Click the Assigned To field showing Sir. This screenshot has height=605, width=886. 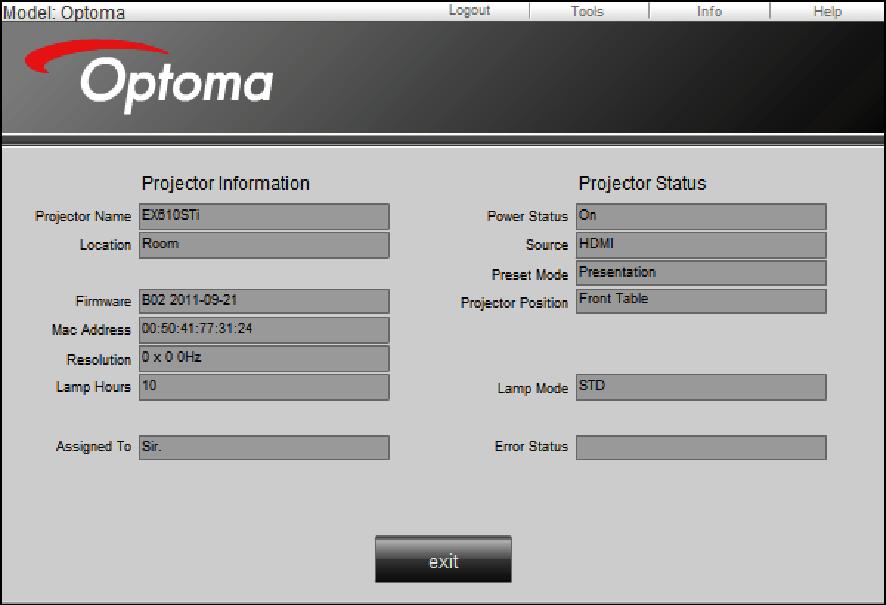pos(264,447)
